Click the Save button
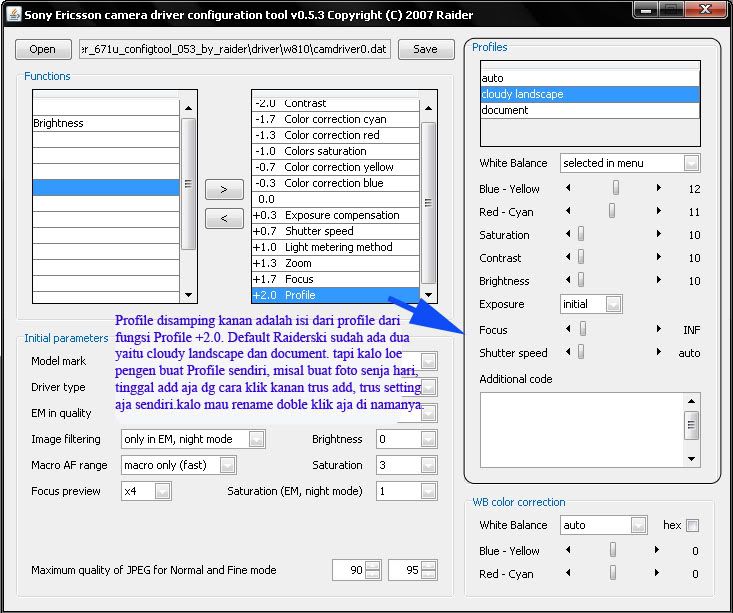 [x=426, y=49]
